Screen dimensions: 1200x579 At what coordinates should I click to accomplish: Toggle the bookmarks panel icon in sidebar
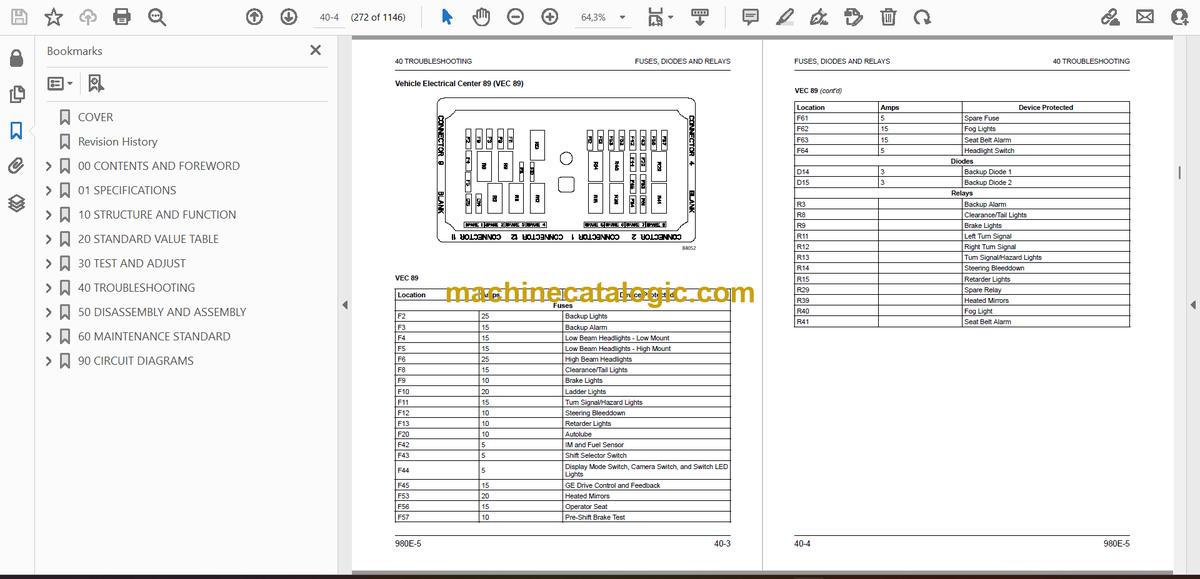16,130
